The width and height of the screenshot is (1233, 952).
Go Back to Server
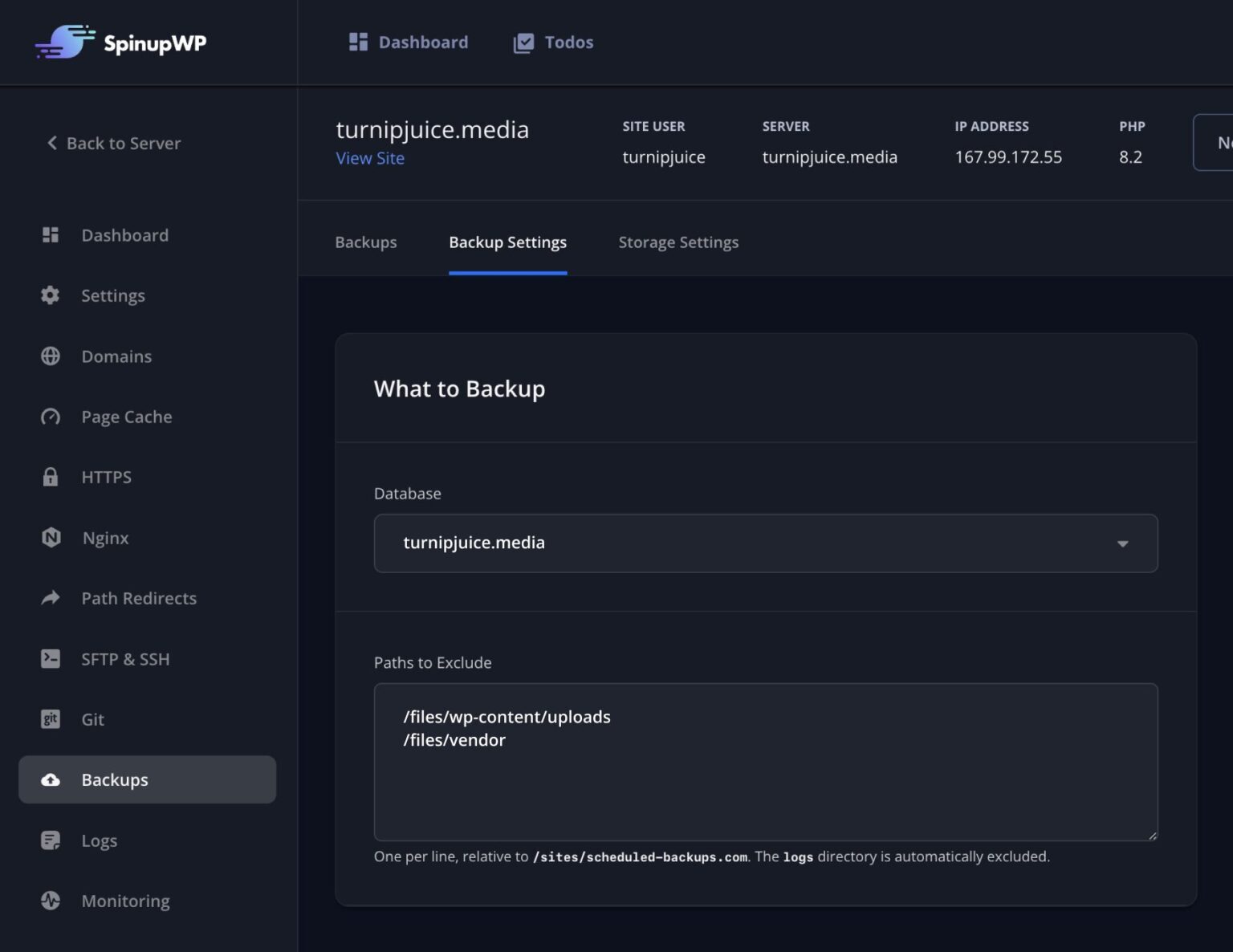[113, 143]
